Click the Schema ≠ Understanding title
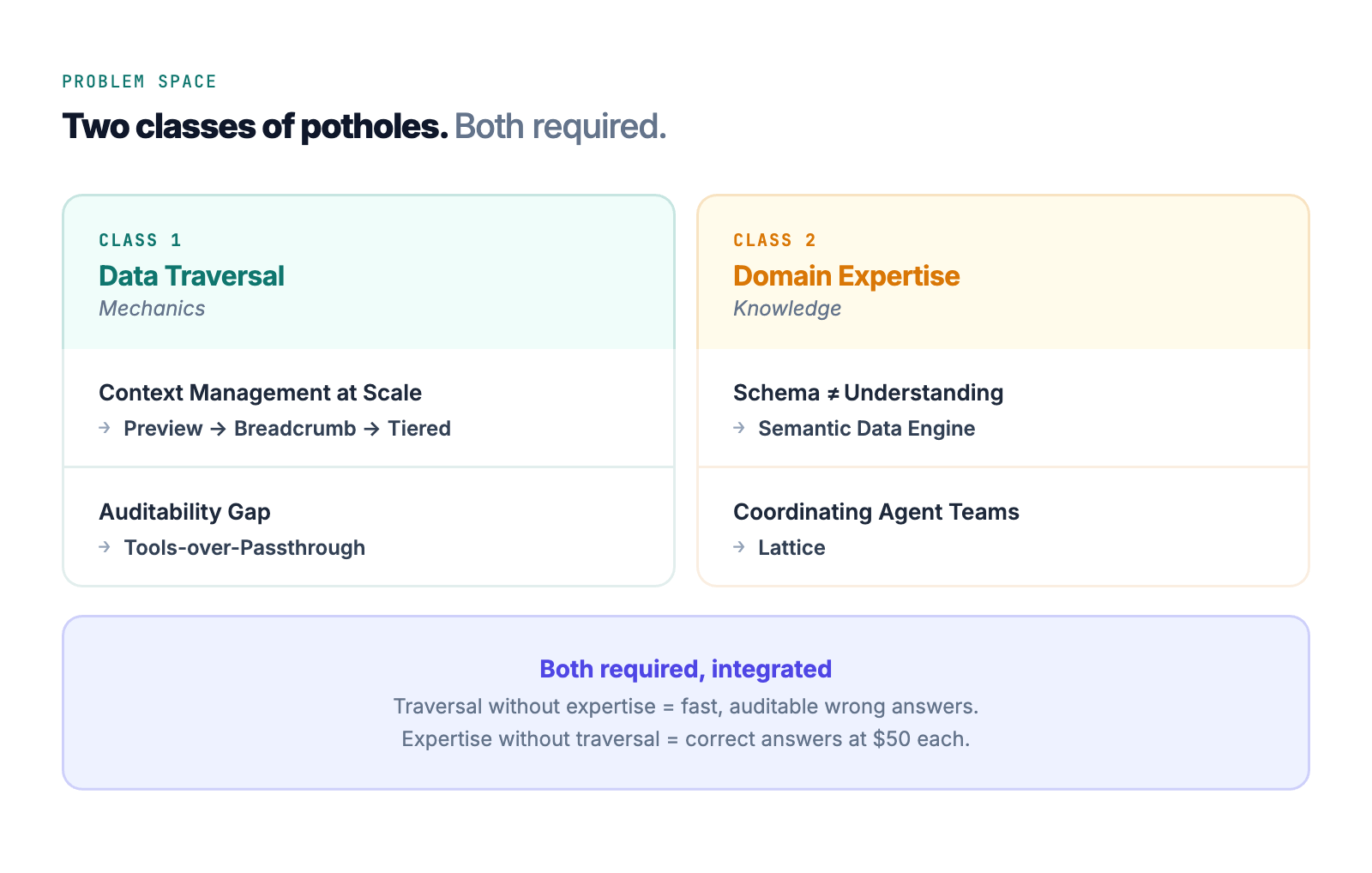The width and height of the screenshot is (1372, 873). (x=868, y=393)
